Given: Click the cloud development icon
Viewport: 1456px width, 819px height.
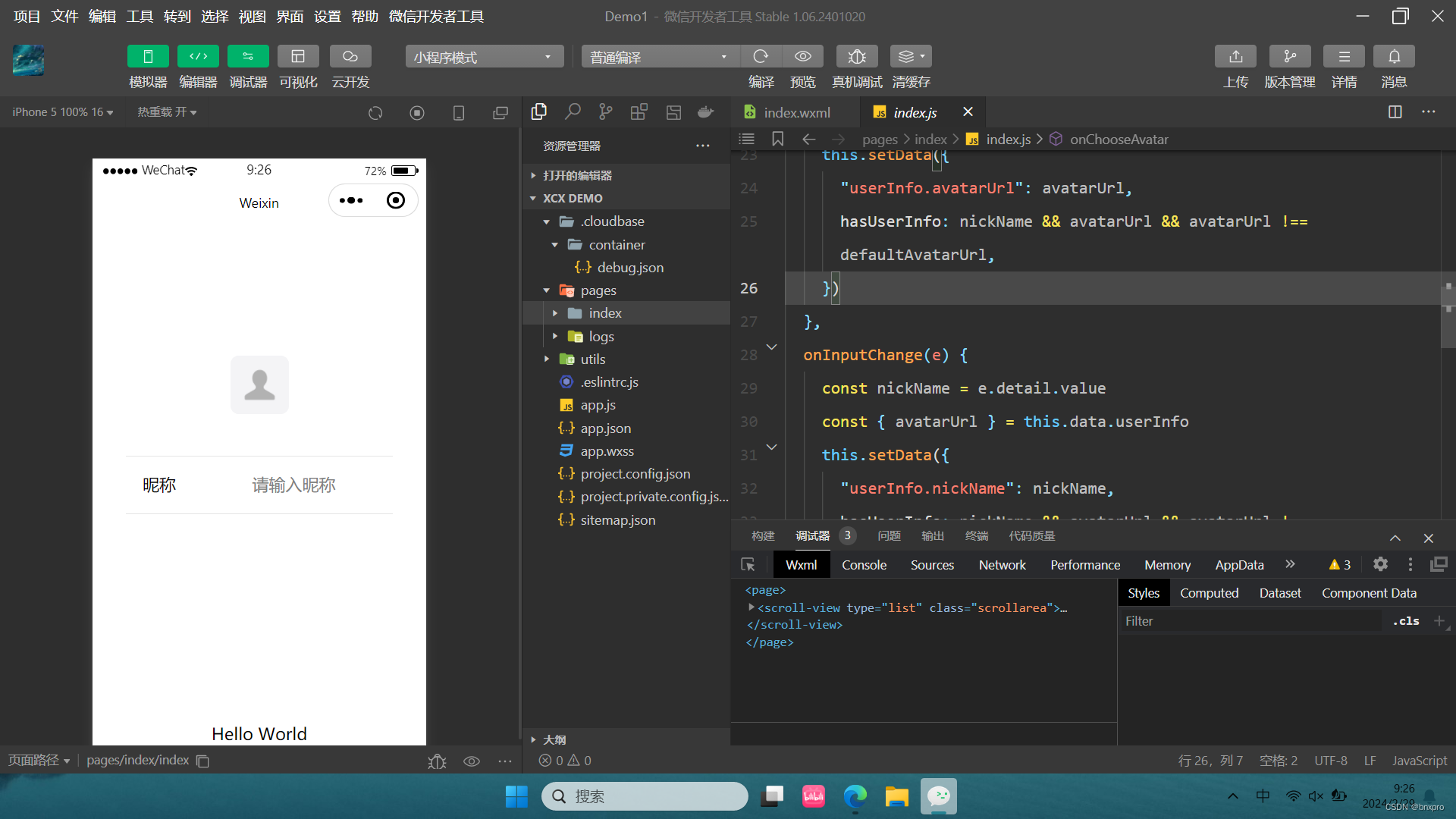Looking at the screenshot, I should point(350,57).
